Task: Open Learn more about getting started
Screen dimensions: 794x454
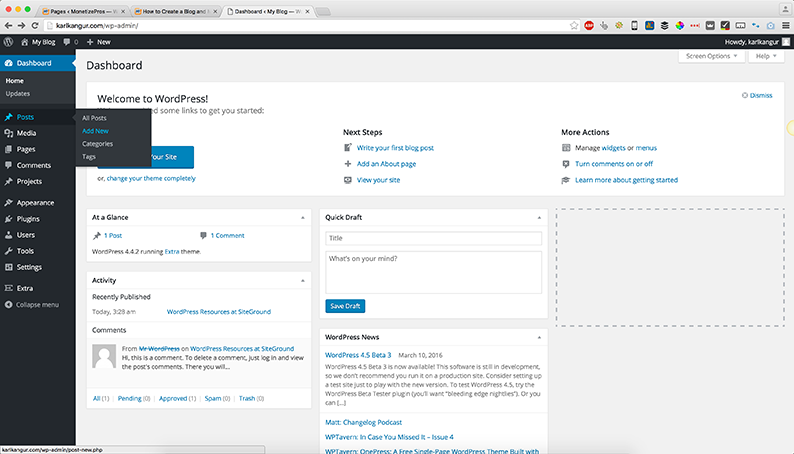Action: (x=626, y=180)
